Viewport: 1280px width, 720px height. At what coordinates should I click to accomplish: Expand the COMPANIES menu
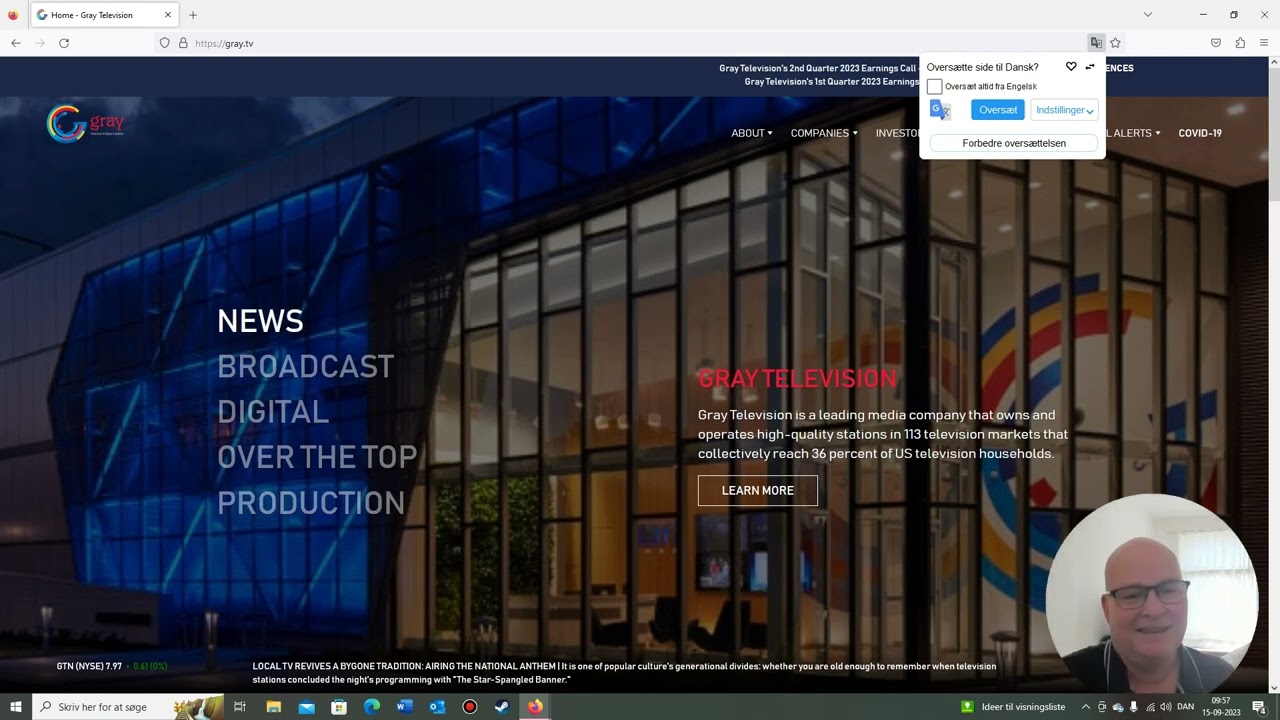[824, 133]
